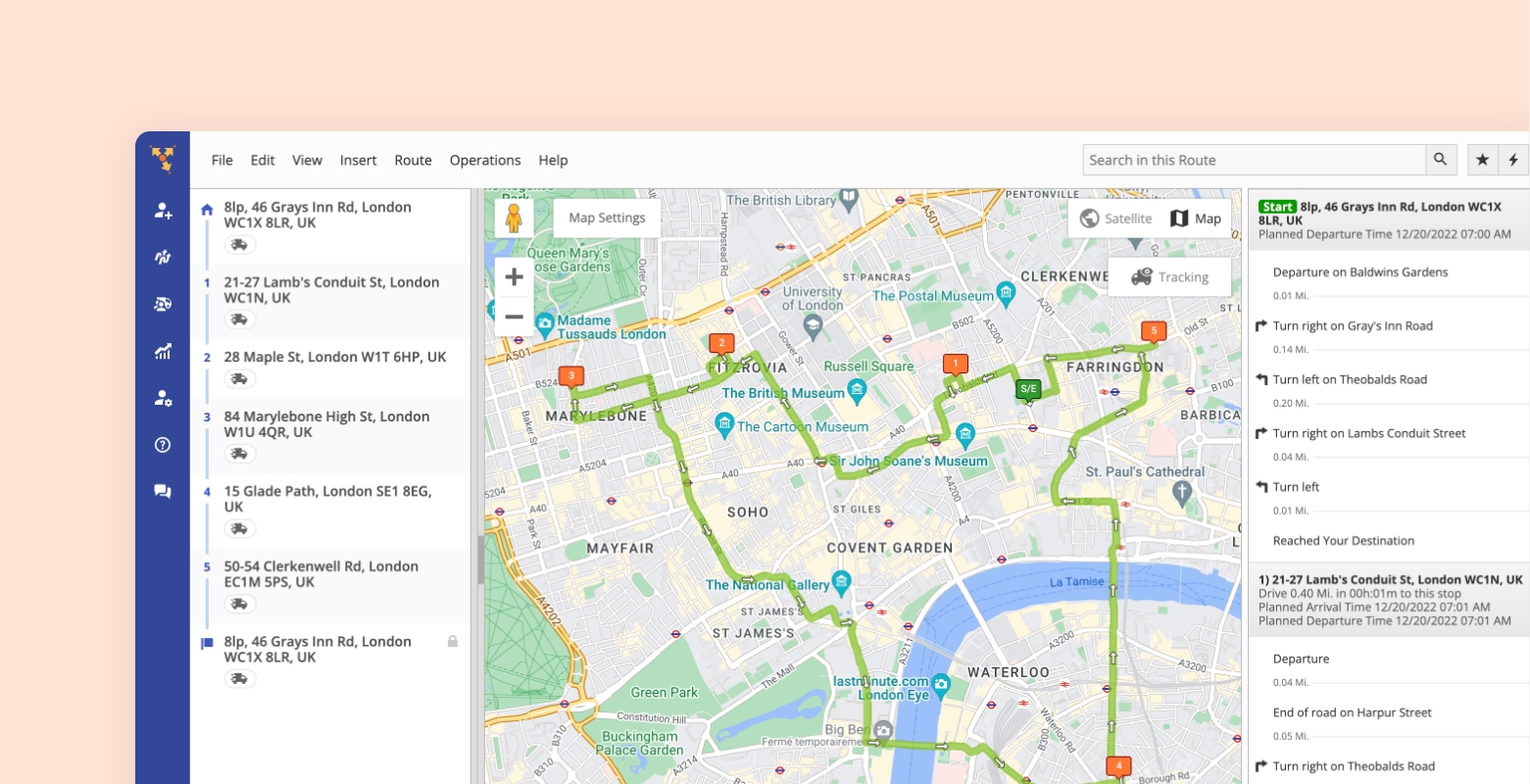Toggle the lock on the final depot stop

[x=452, y=641]
